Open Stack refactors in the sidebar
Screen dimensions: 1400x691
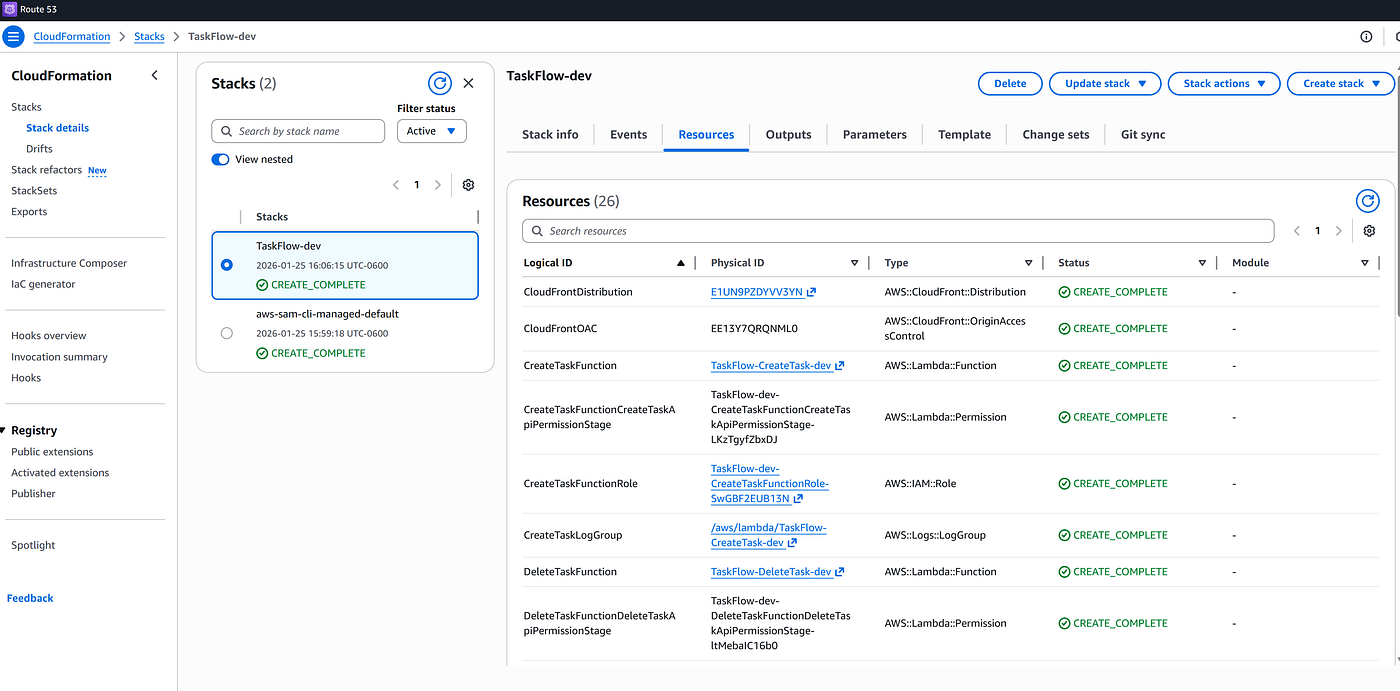point(46,170)
